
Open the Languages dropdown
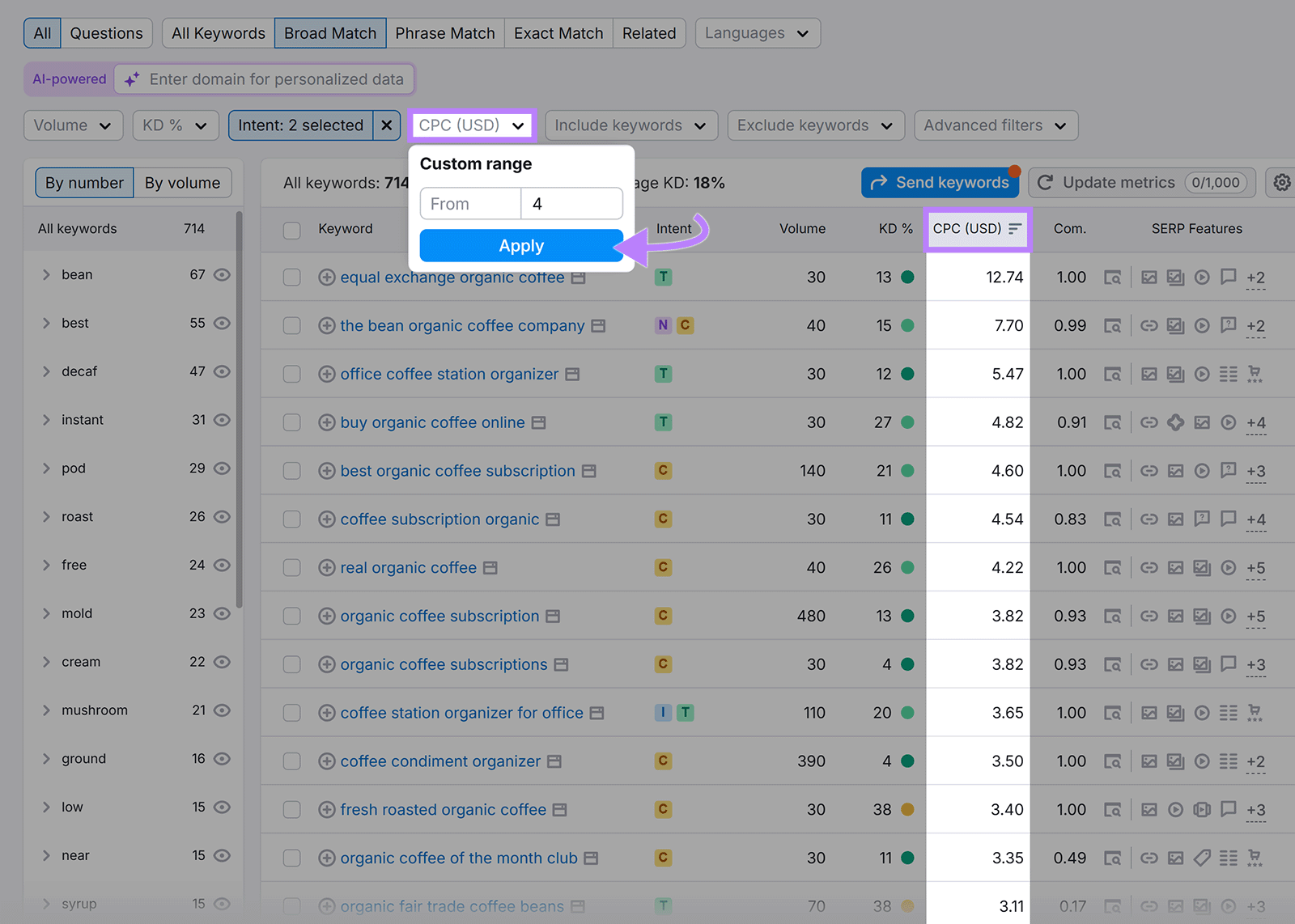757,33
